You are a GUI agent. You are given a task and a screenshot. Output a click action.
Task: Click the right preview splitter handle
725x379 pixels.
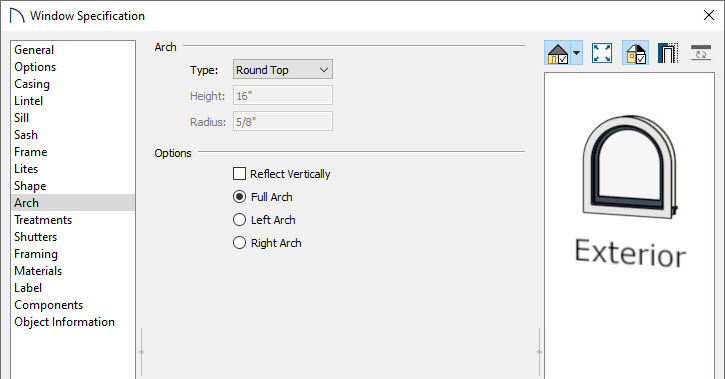[539, 352]
